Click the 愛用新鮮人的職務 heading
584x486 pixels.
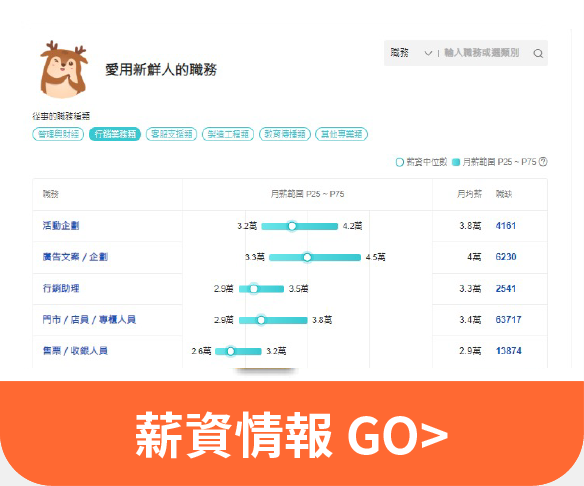161,70
